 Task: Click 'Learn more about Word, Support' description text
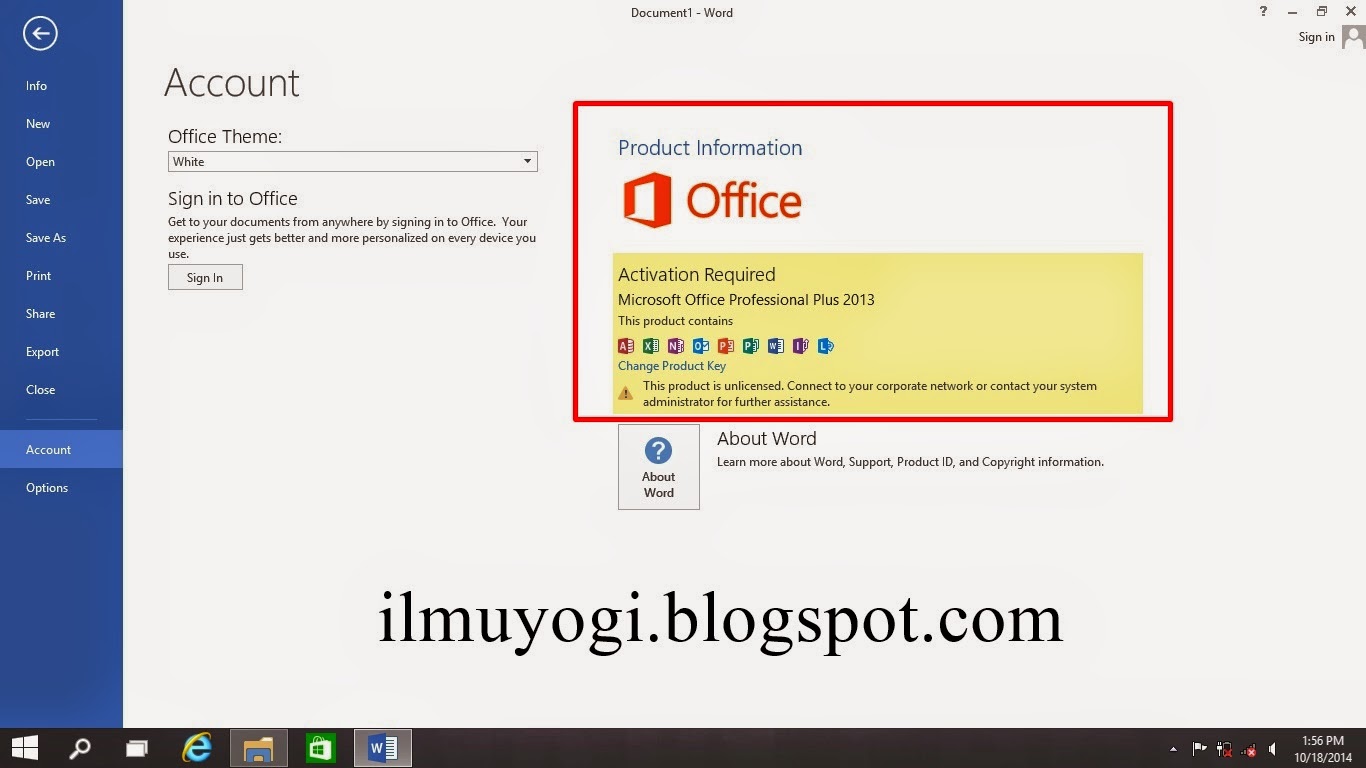pos(910,462)
